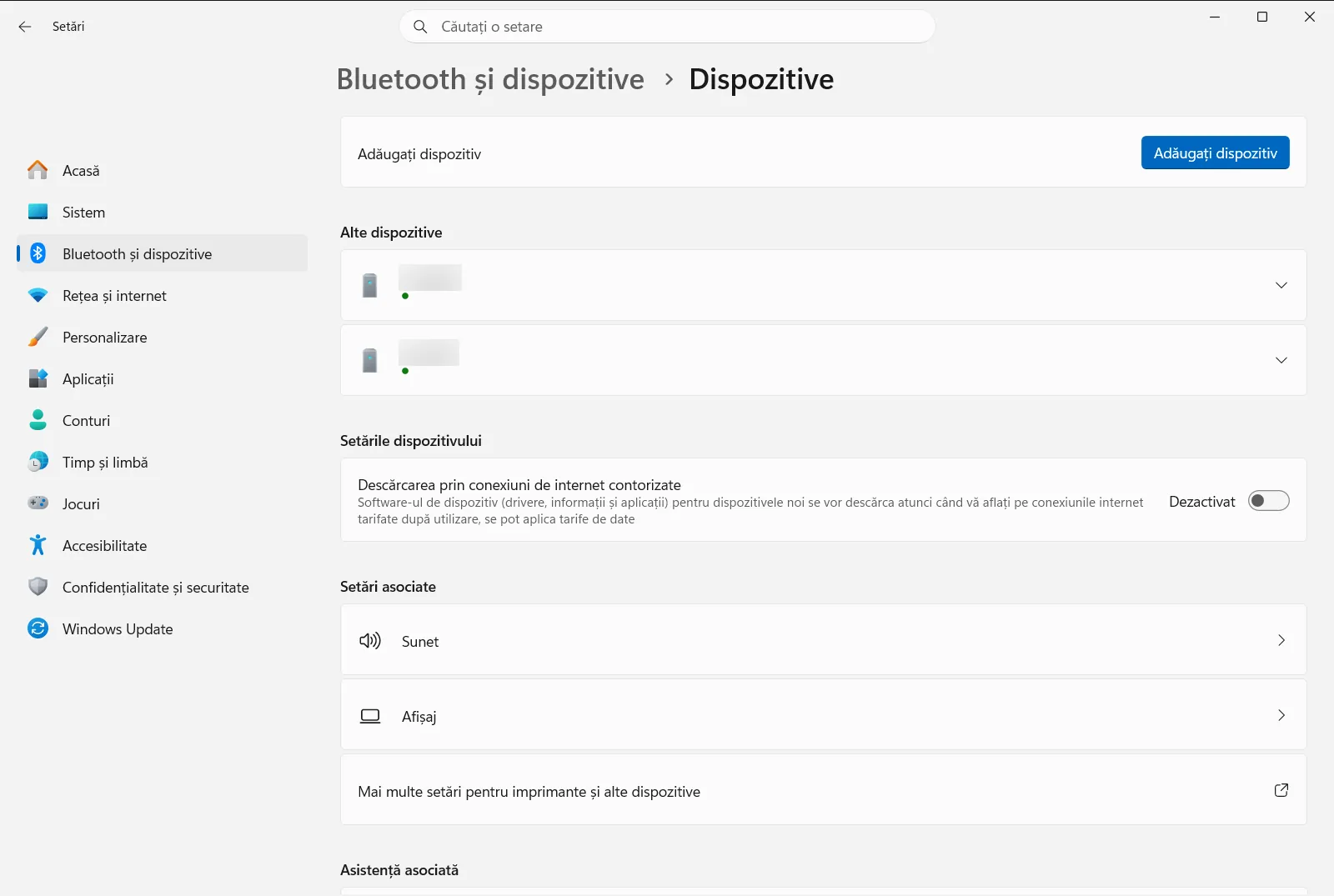Click the external link icon for printer settings
Viewport: 1334px width, 896px height.
pos(1281,790)
